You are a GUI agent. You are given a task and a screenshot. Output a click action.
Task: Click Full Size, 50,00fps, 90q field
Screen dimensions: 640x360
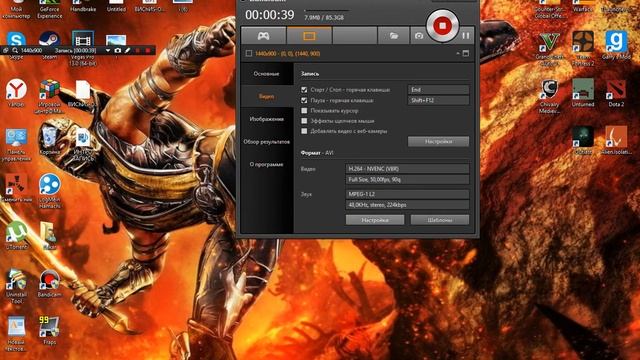[x=407, y=179]
